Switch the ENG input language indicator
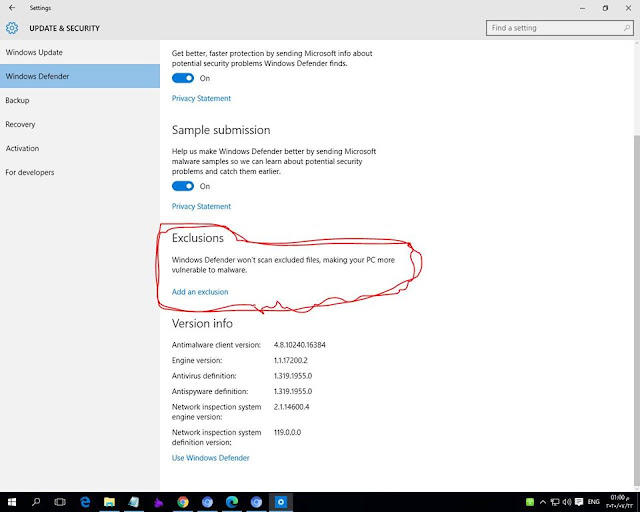Viewport: 640px width, 512px height. 593,502
